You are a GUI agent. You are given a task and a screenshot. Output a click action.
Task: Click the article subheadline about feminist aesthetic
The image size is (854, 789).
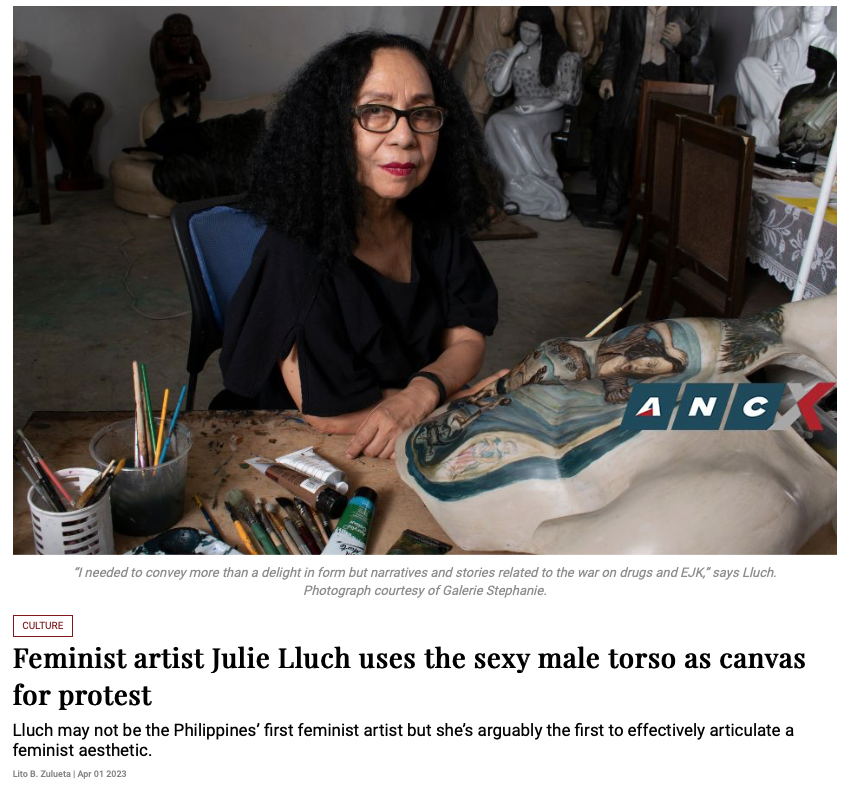pos(403,740)
